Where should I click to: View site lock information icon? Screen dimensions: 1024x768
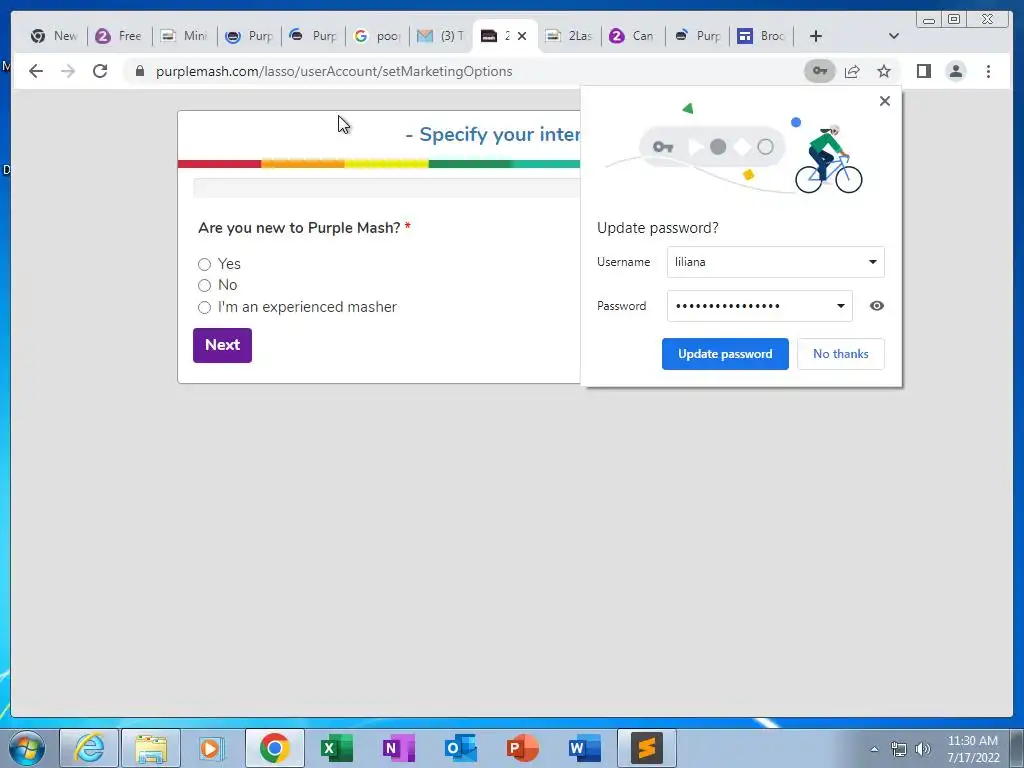click(x=139, y=71)
